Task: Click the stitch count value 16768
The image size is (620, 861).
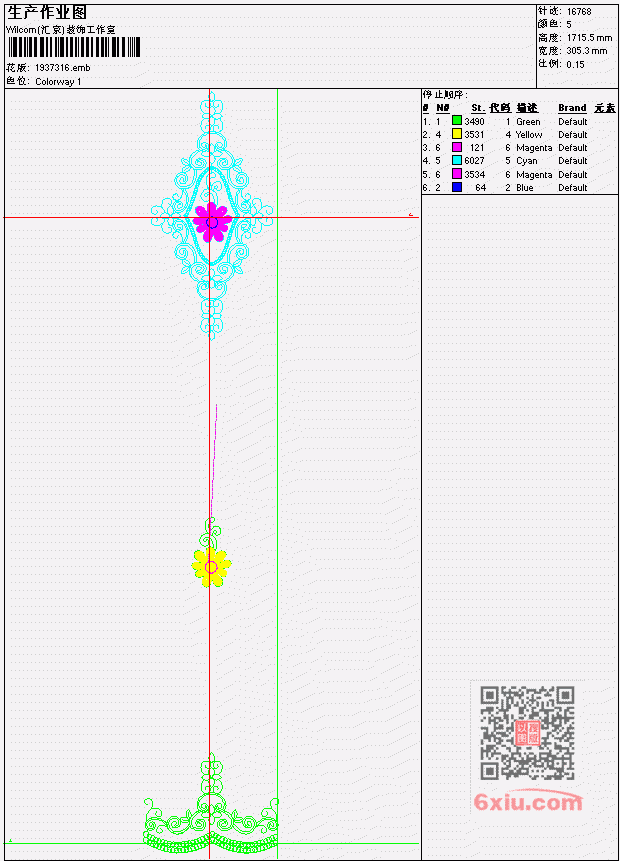Action: point(579,11)
